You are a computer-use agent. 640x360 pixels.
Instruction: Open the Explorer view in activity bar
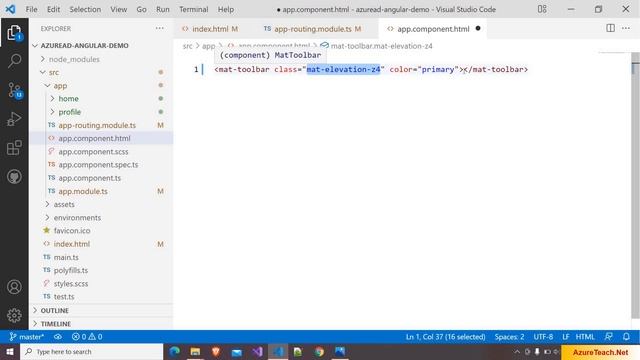pos(14,32)
